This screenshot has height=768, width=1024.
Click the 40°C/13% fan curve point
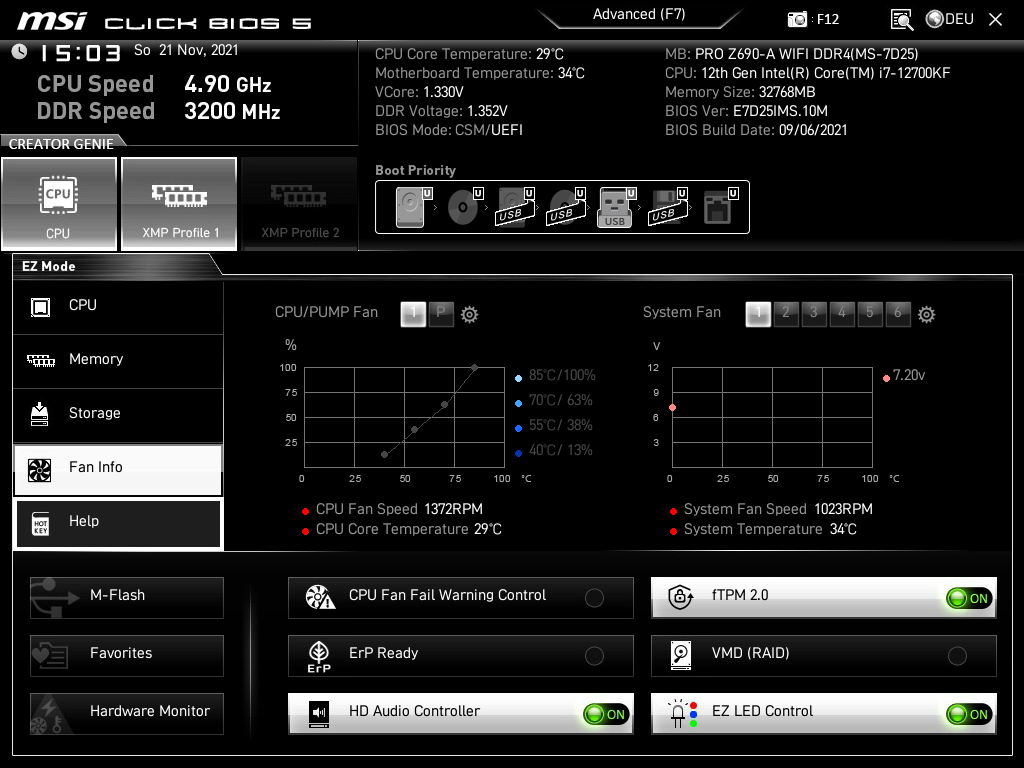pos(385,454)
